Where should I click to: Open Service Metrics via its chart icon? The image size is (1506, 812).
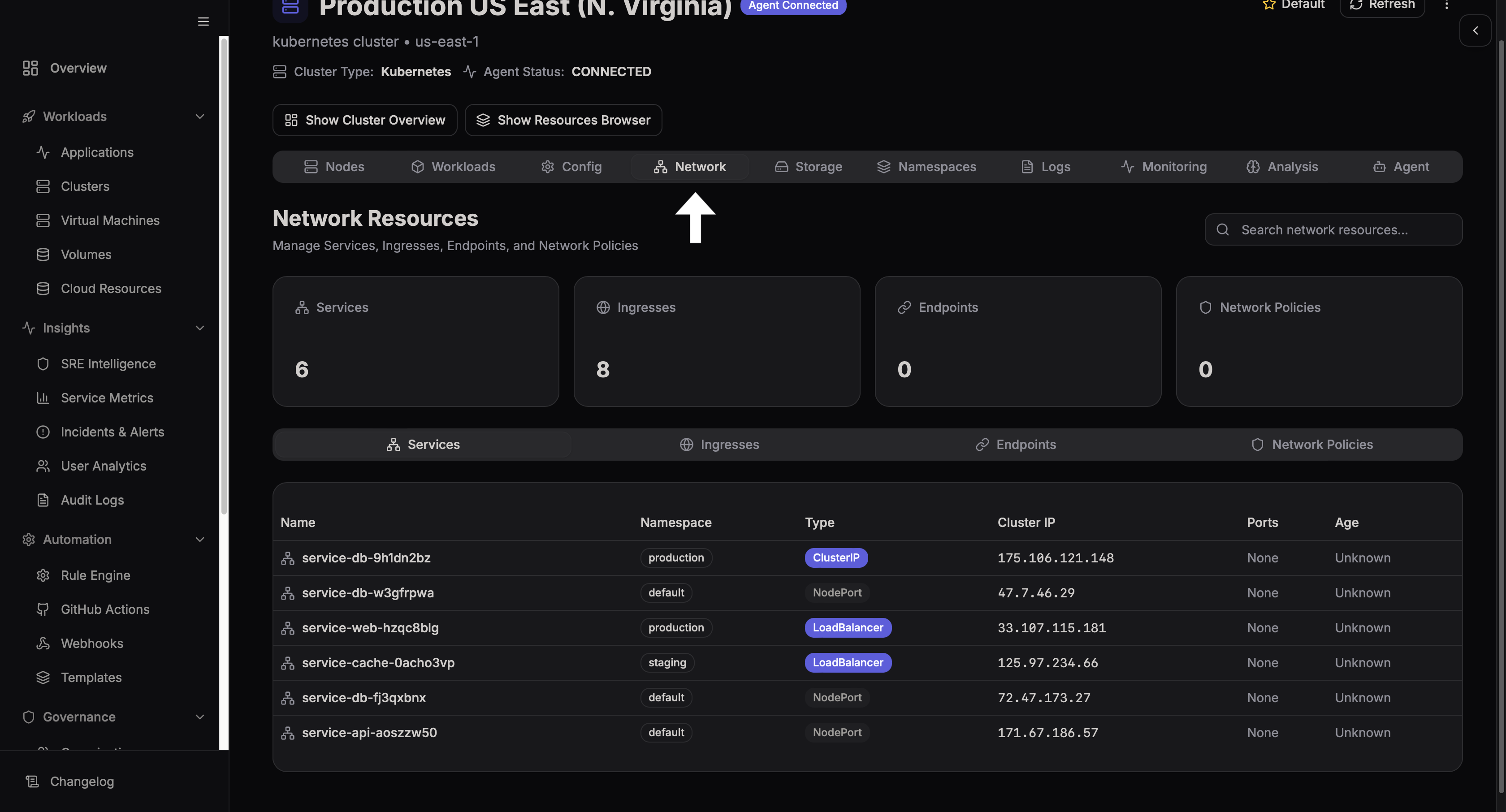pyautogui.click(x=43, y=397)
